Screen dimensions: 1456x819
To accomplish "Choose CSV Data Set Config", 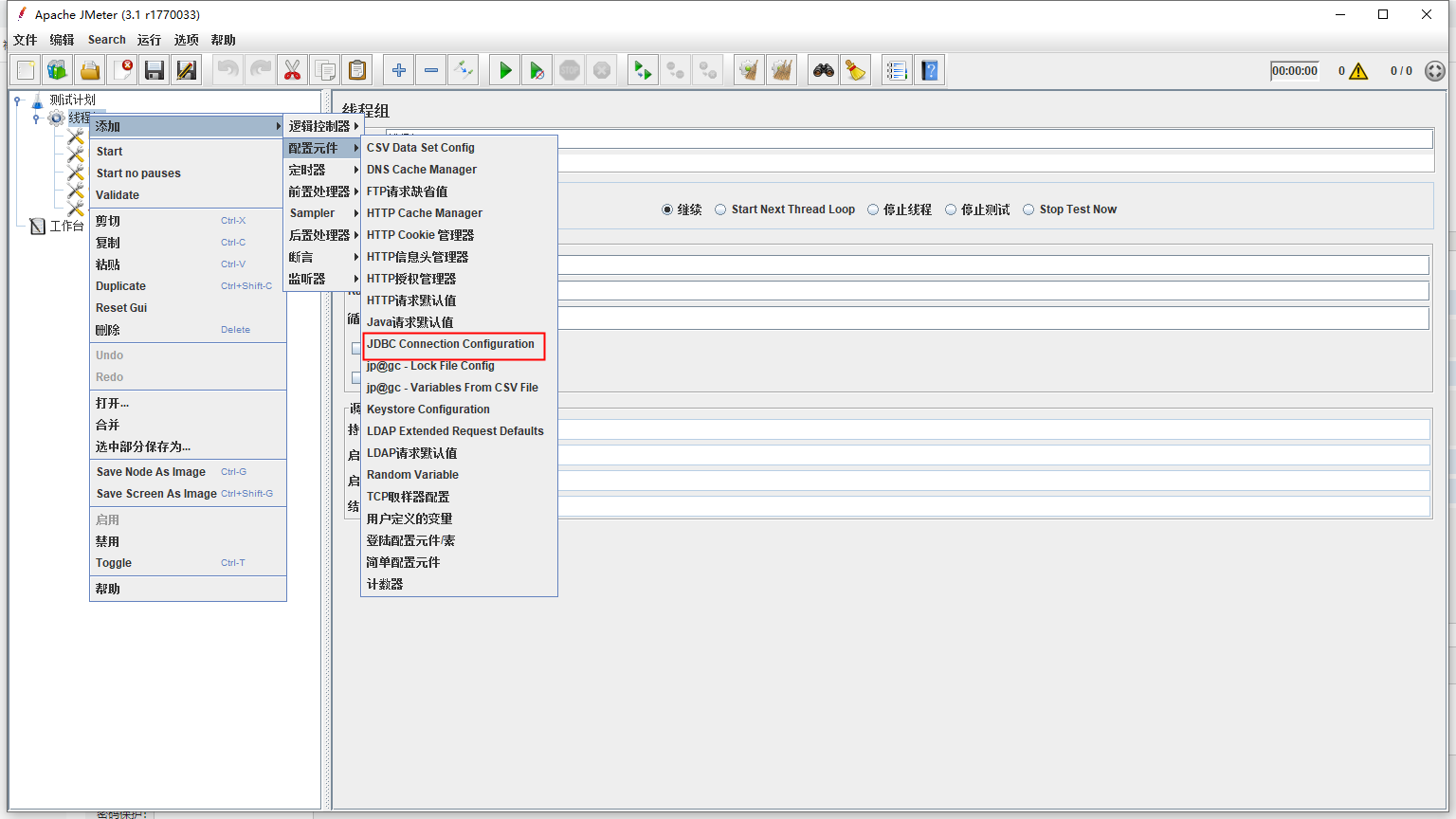I will point(460,148).
